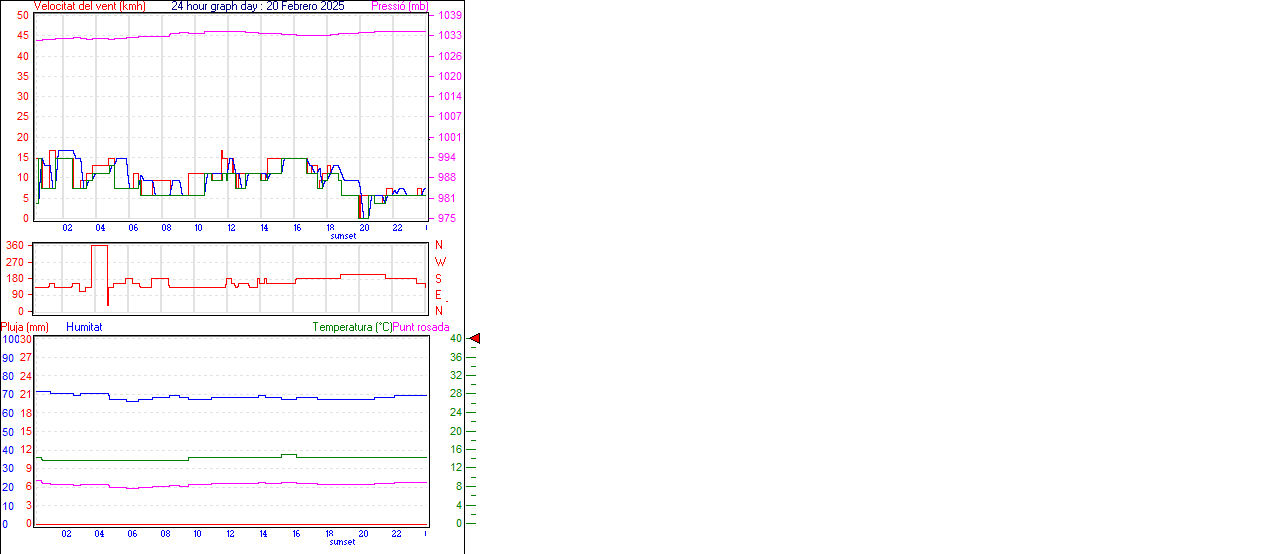Click the 'S' compass direction label
Screen dimensions: 1280x554
(x=438, y=279)
